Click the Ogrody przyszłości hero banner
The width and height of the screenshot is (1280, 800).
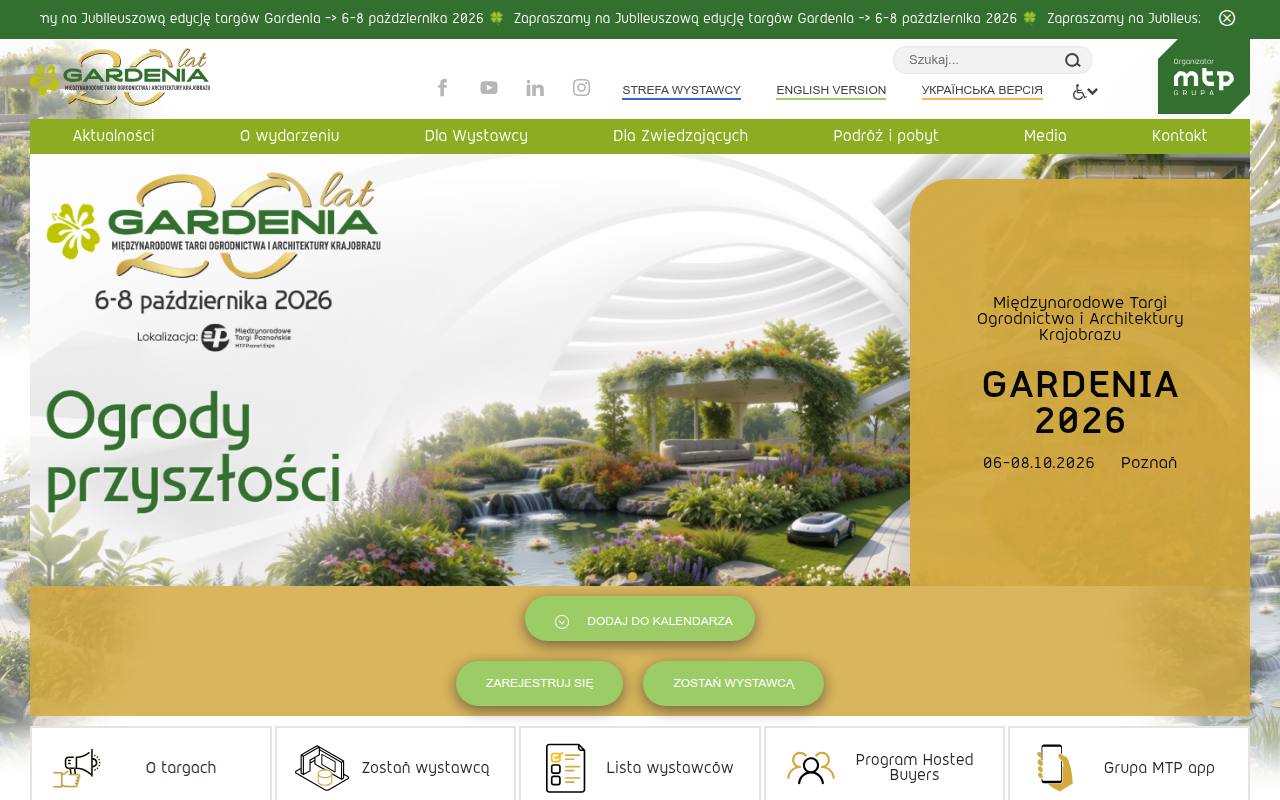click(x=470, y=370)
